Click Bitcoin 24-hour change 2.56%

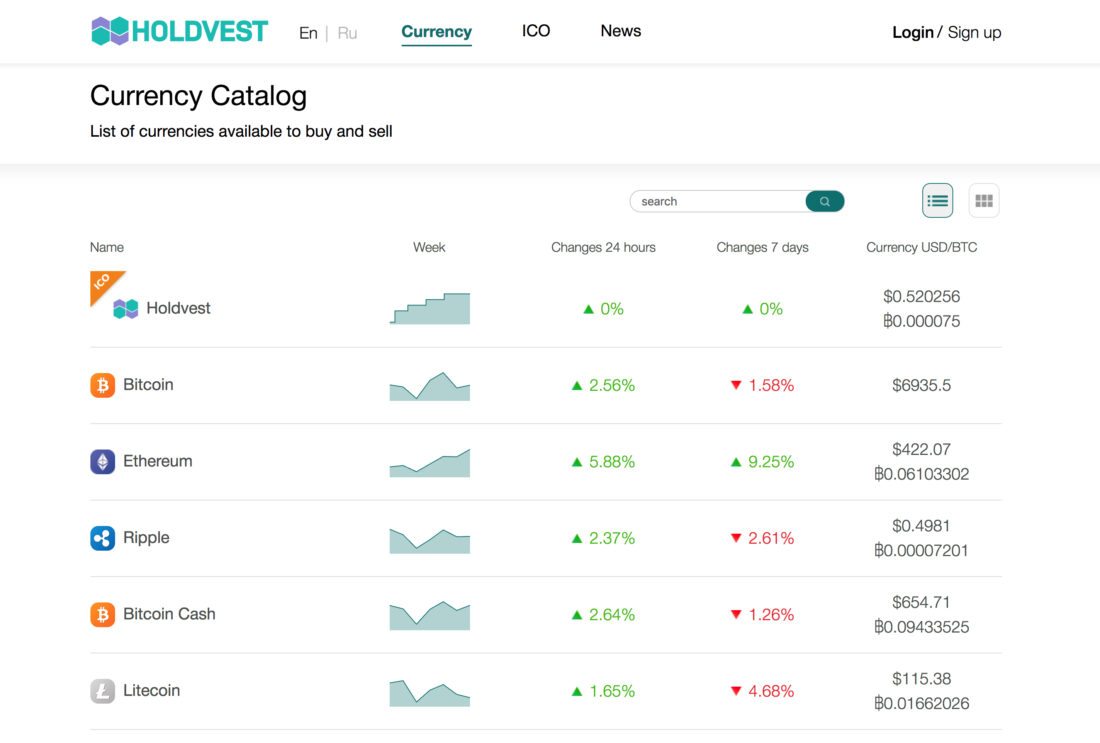coord(603,385)
